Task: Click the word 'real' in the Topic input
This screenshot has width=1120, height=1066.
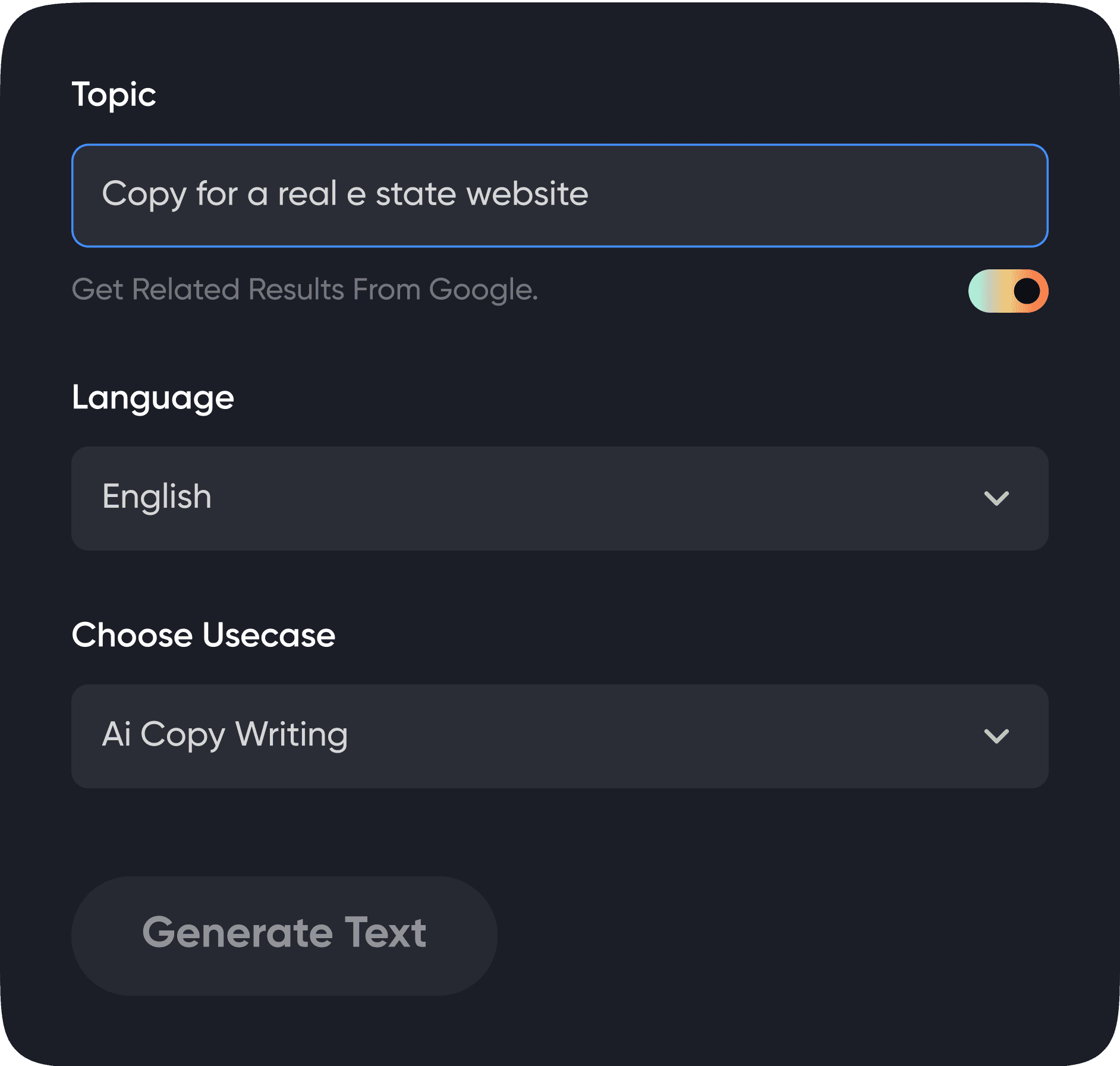Action: tap(307, 194)
